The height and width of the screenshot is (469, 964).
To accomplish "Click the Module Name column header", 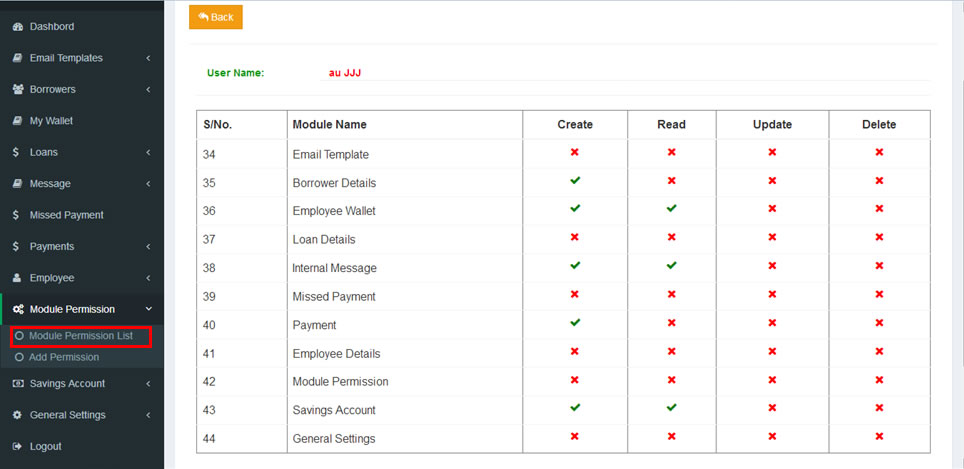I will click(329, 125).
